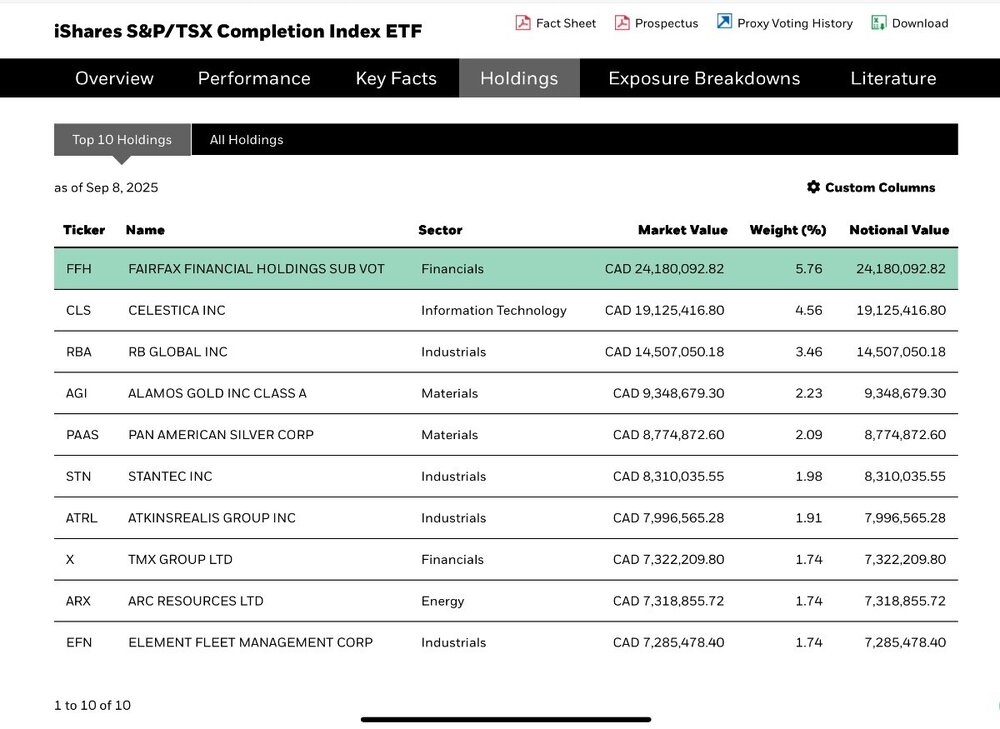Select ALAMOS GOLD INC CLASS A name
Screen dimensions: 1000x729
tap(217, 393)
